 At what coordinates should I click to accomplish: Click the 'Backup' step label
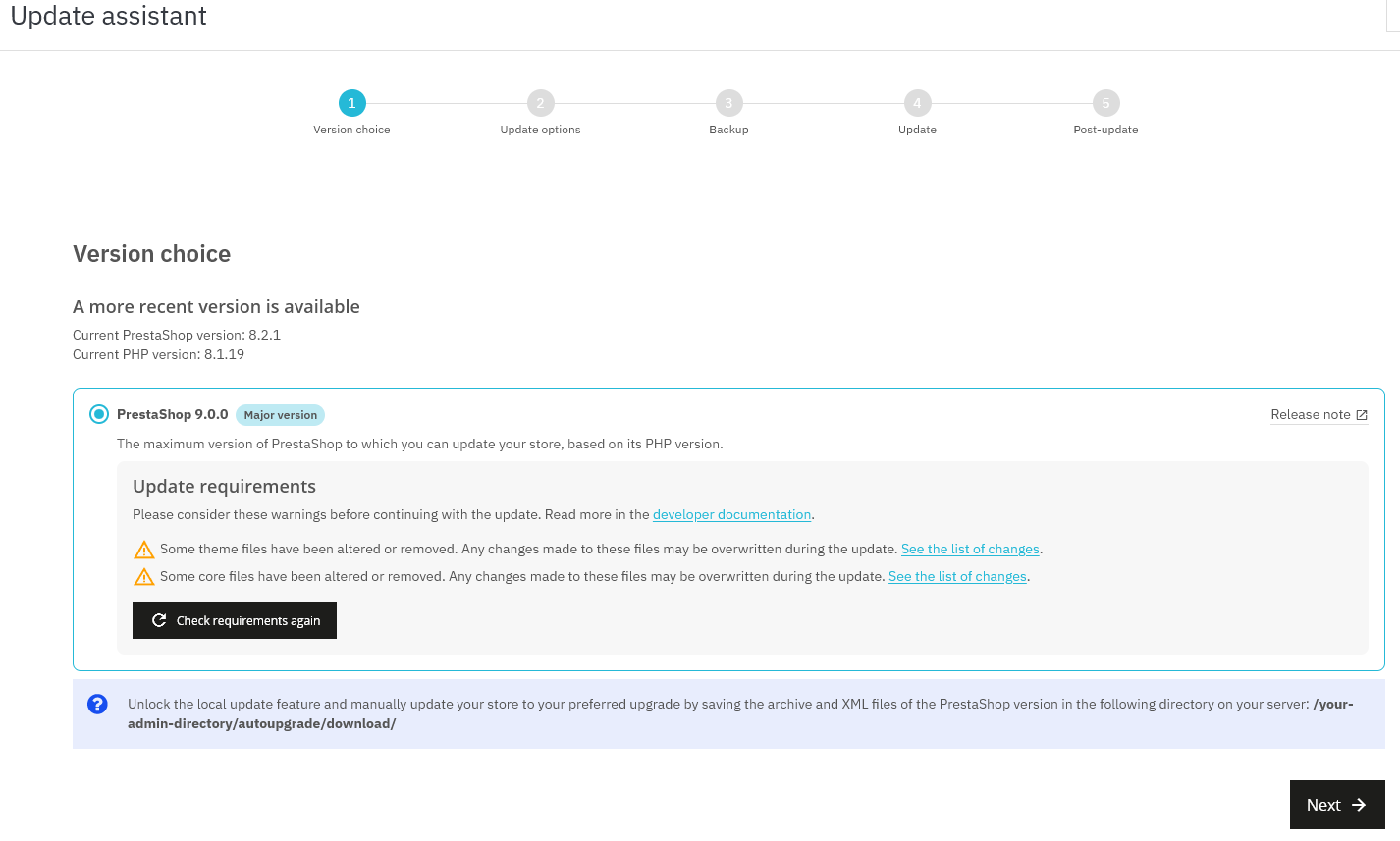728,130
